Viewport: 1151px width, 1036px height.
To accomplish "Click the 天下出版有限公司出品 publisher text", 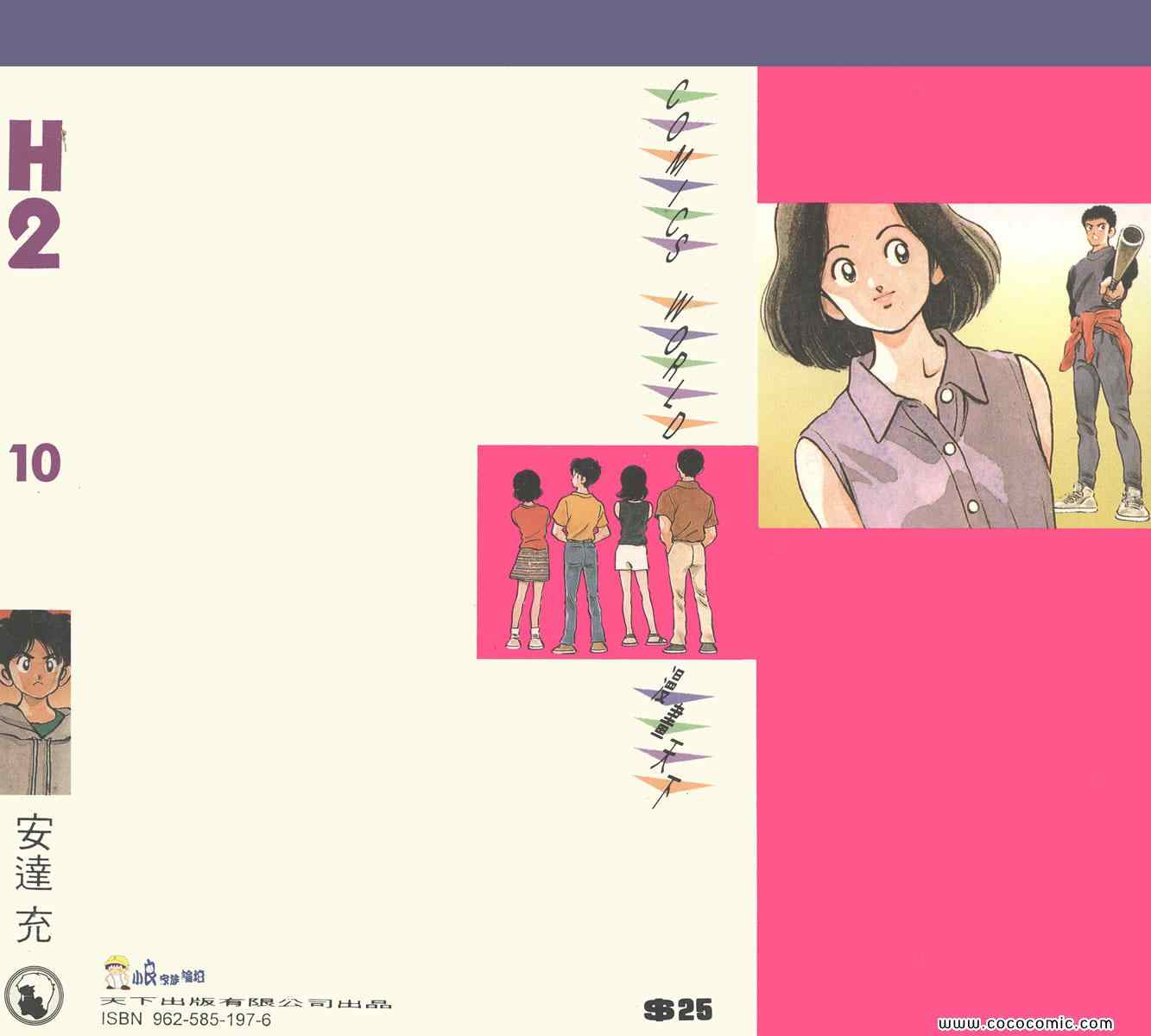I will pyautogui.click(x=246, y=1003).
